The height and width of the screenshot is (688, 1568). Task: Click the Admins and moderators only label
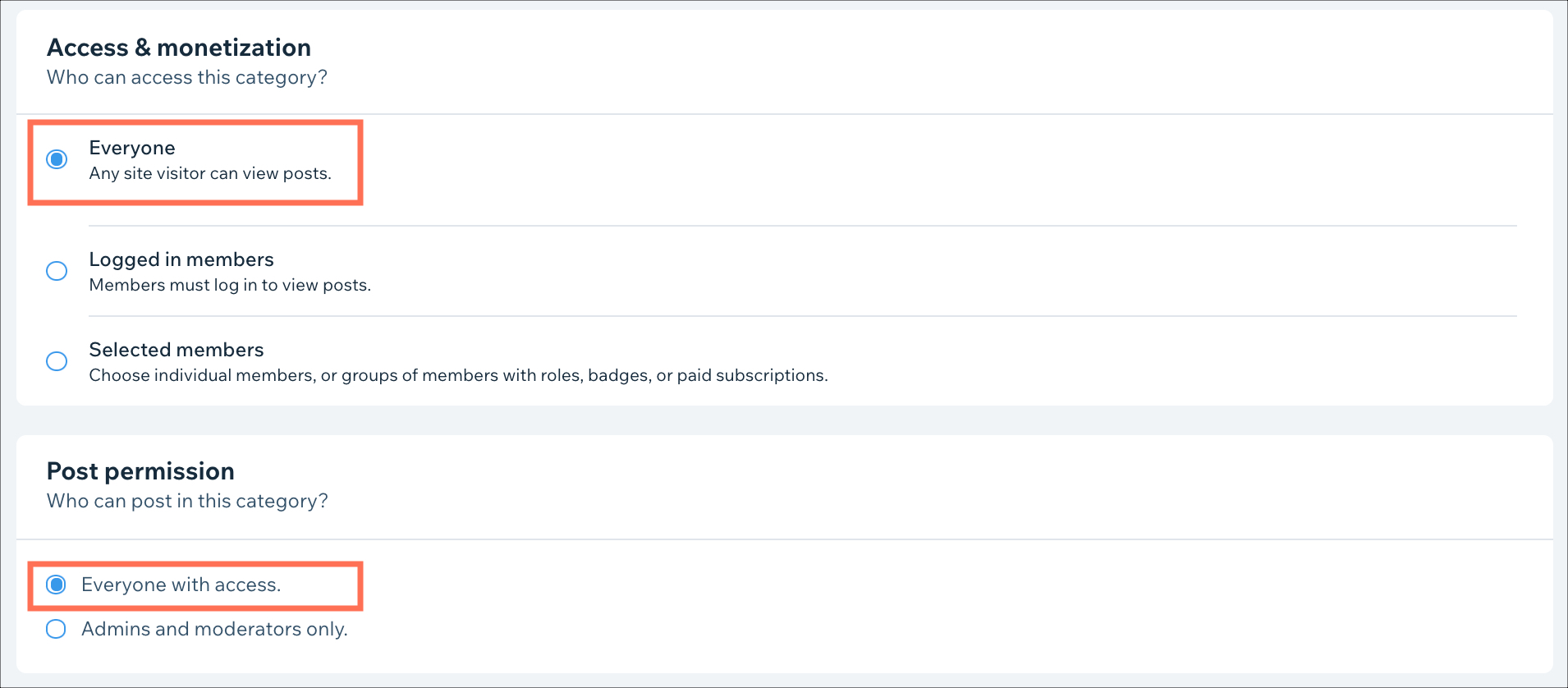[214, 629]
